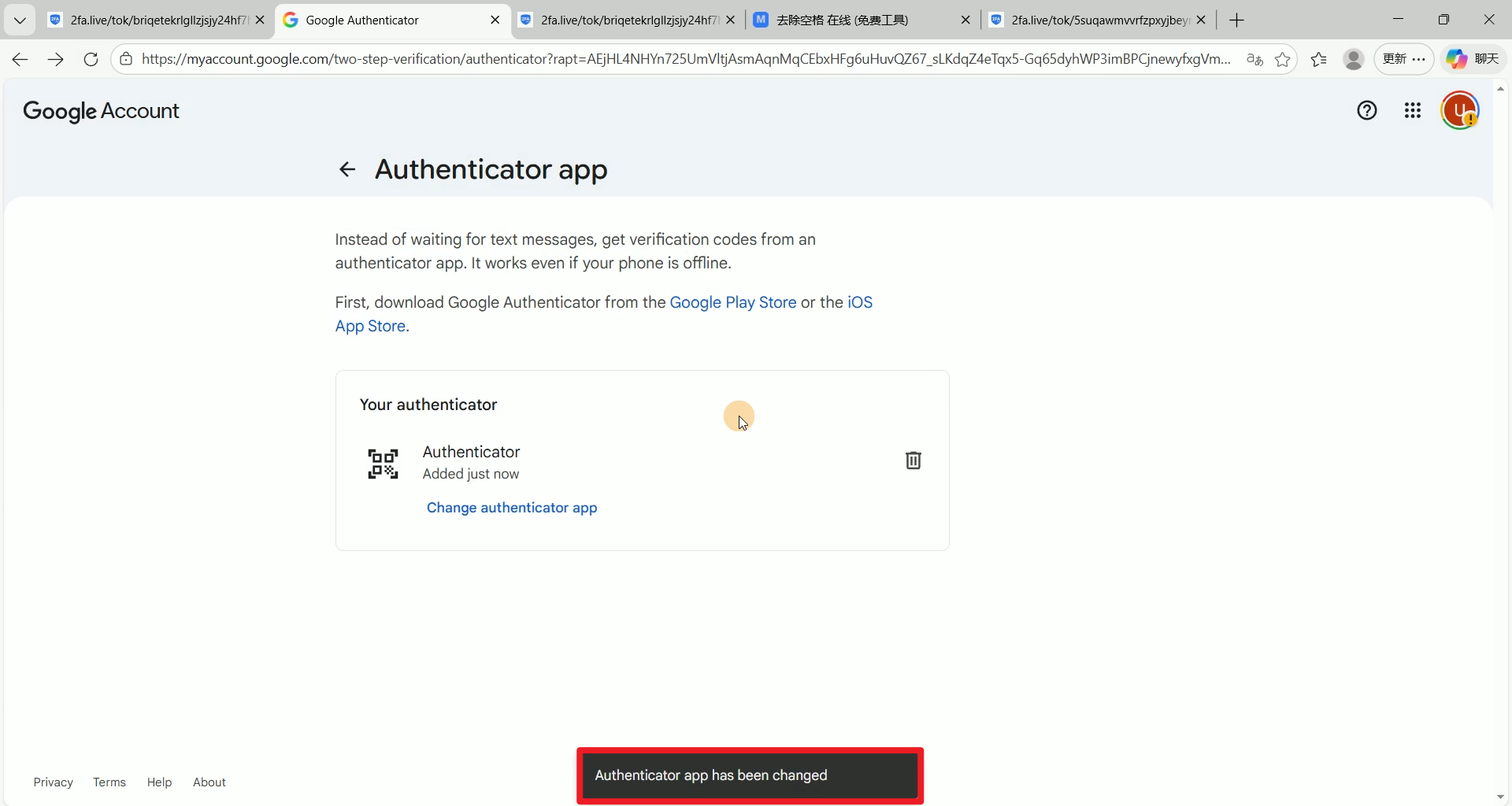Click the browser profile silhouette icon
This screenshot has width=1512, height=806.
click(x=1353, y=60)
